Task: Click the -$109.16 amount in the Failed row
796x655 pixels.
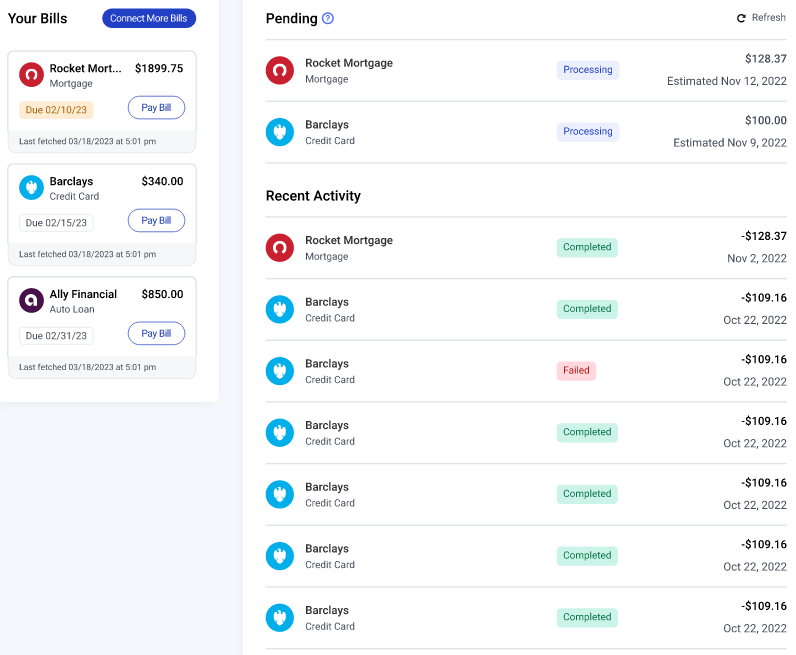Action: pos(764,360)
